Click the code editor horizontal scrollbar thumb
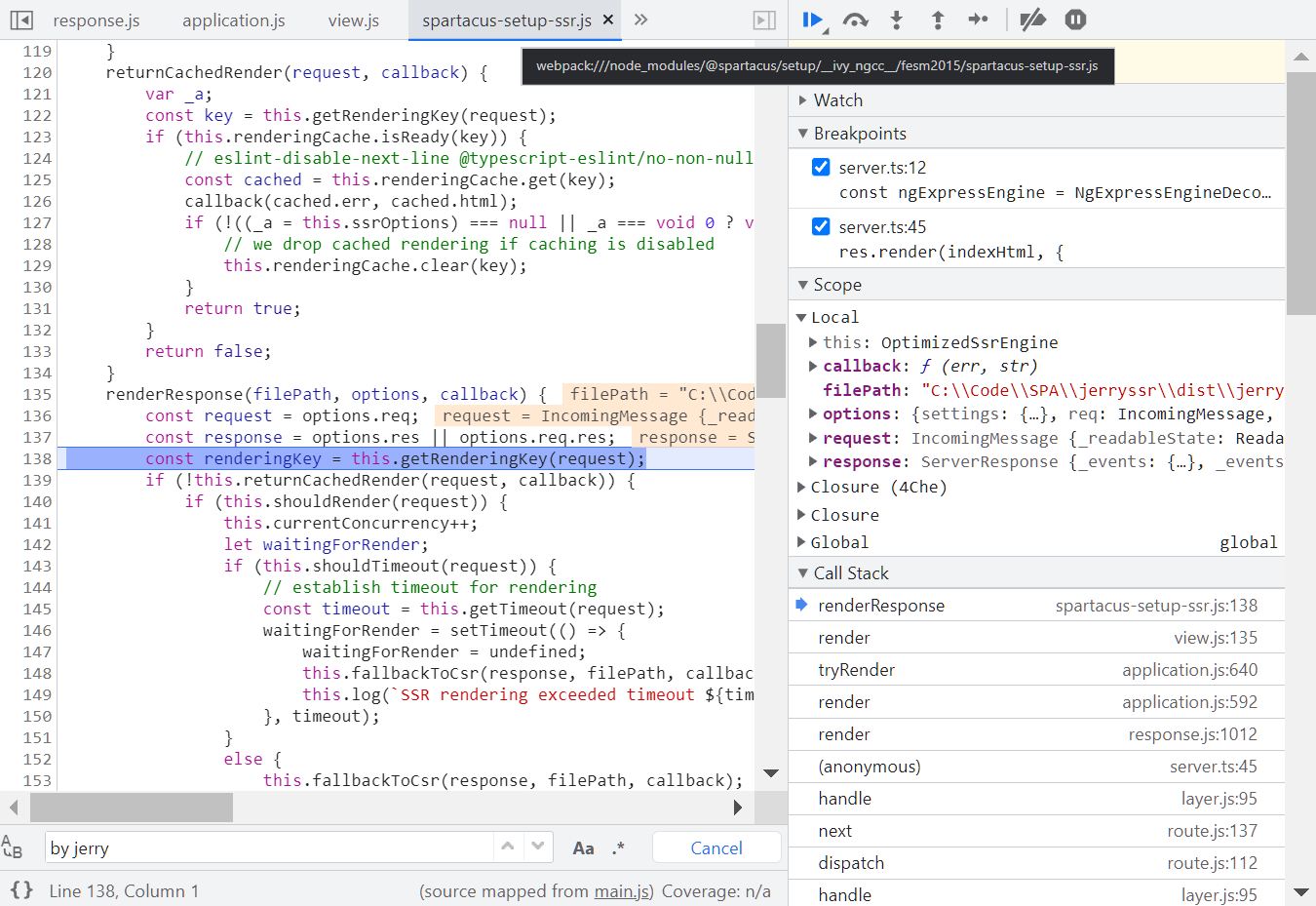 pyautogui.click(x=132, y=807)
